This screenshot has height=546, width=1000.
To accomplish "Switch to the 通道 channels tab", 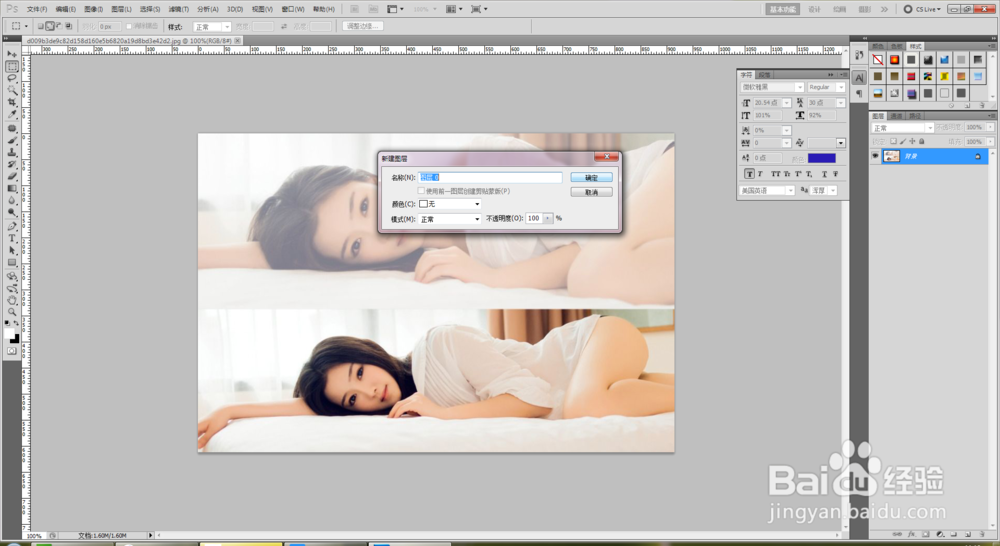I will (896, 117).
